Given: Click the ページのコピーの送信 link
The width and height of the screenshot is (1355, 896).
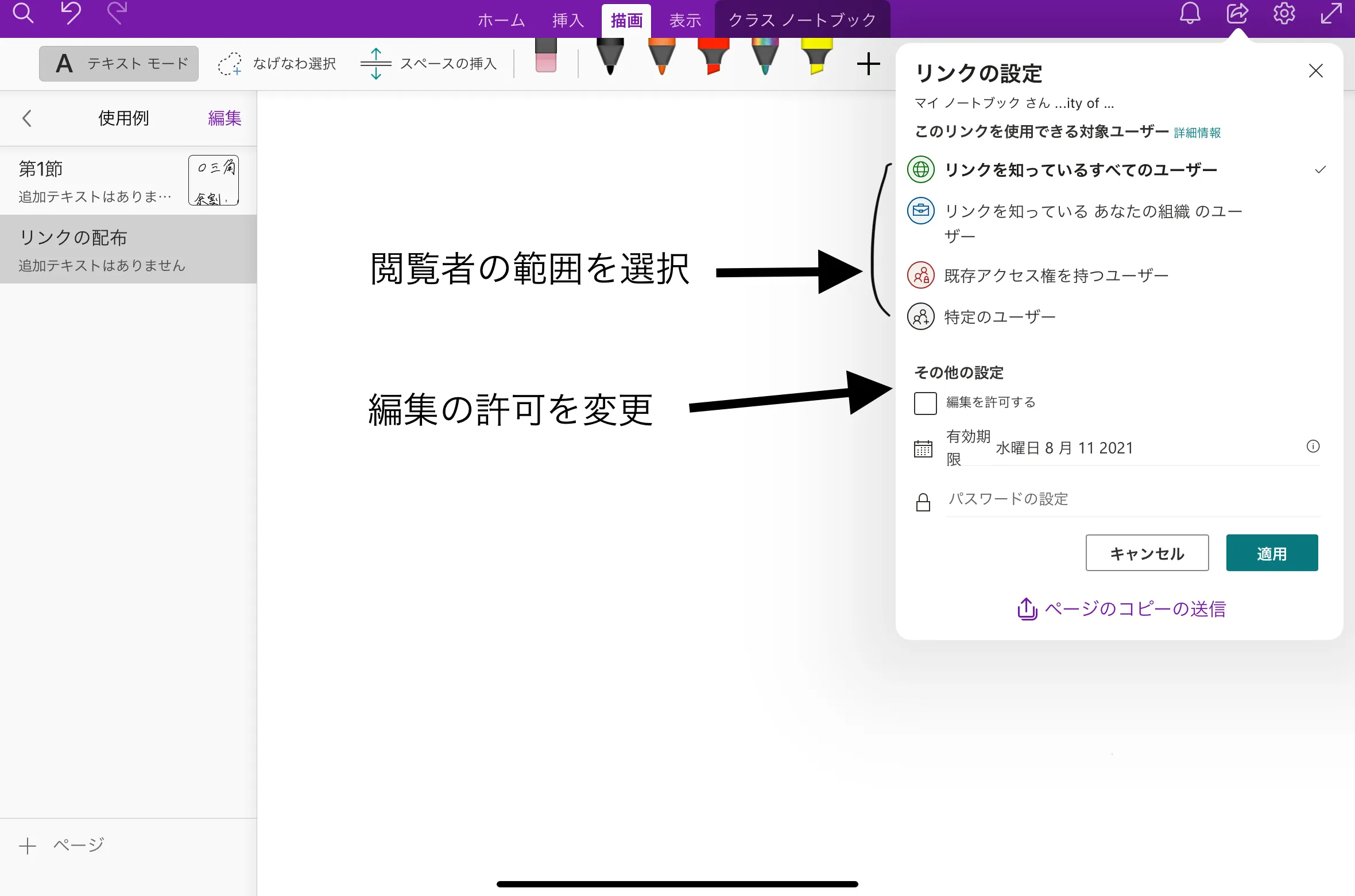Looking at the screenshot, I should coord(1121,608).
